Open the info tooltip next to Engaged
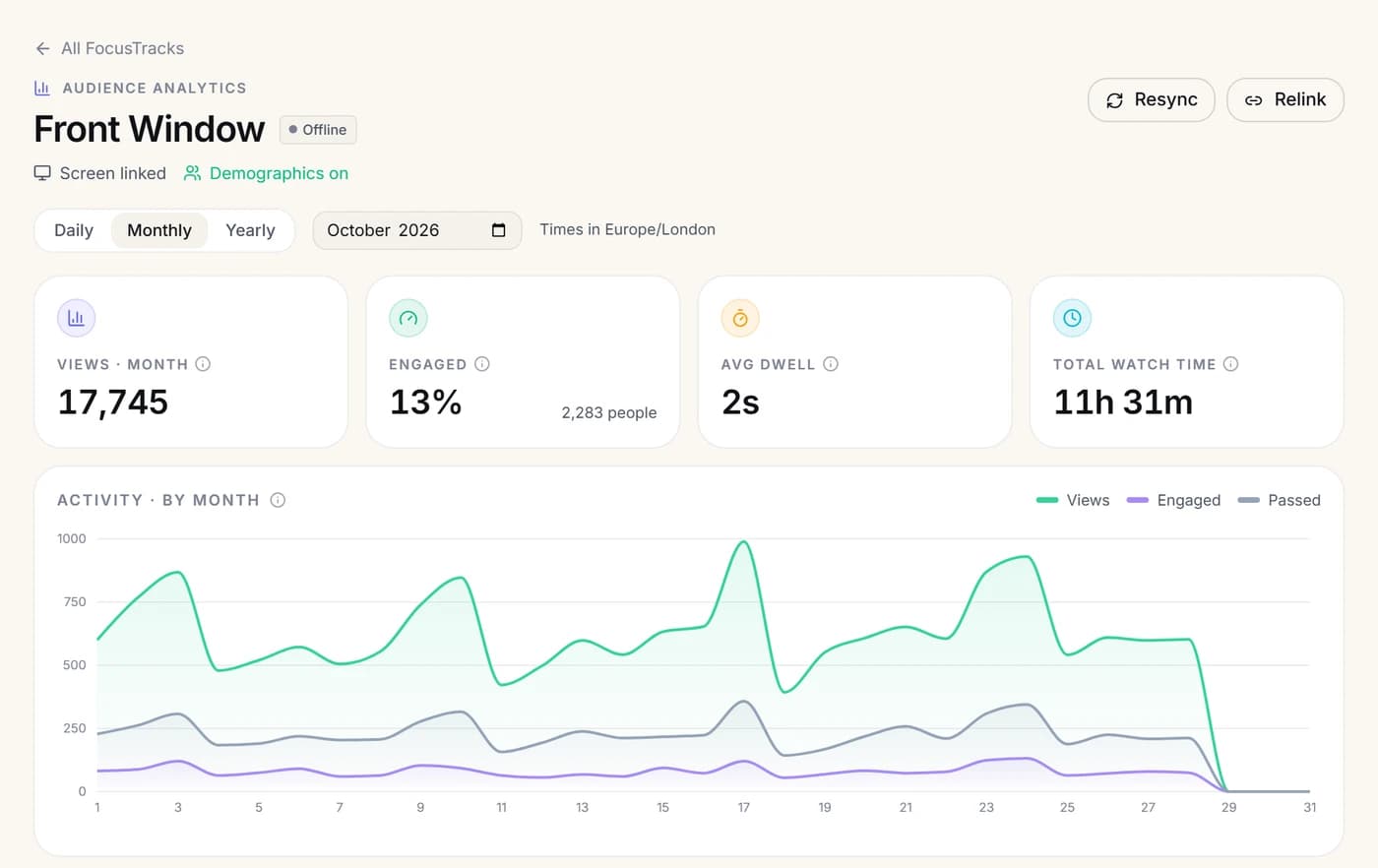Screen dimensions: 1378x868 [x=482, y=364]
